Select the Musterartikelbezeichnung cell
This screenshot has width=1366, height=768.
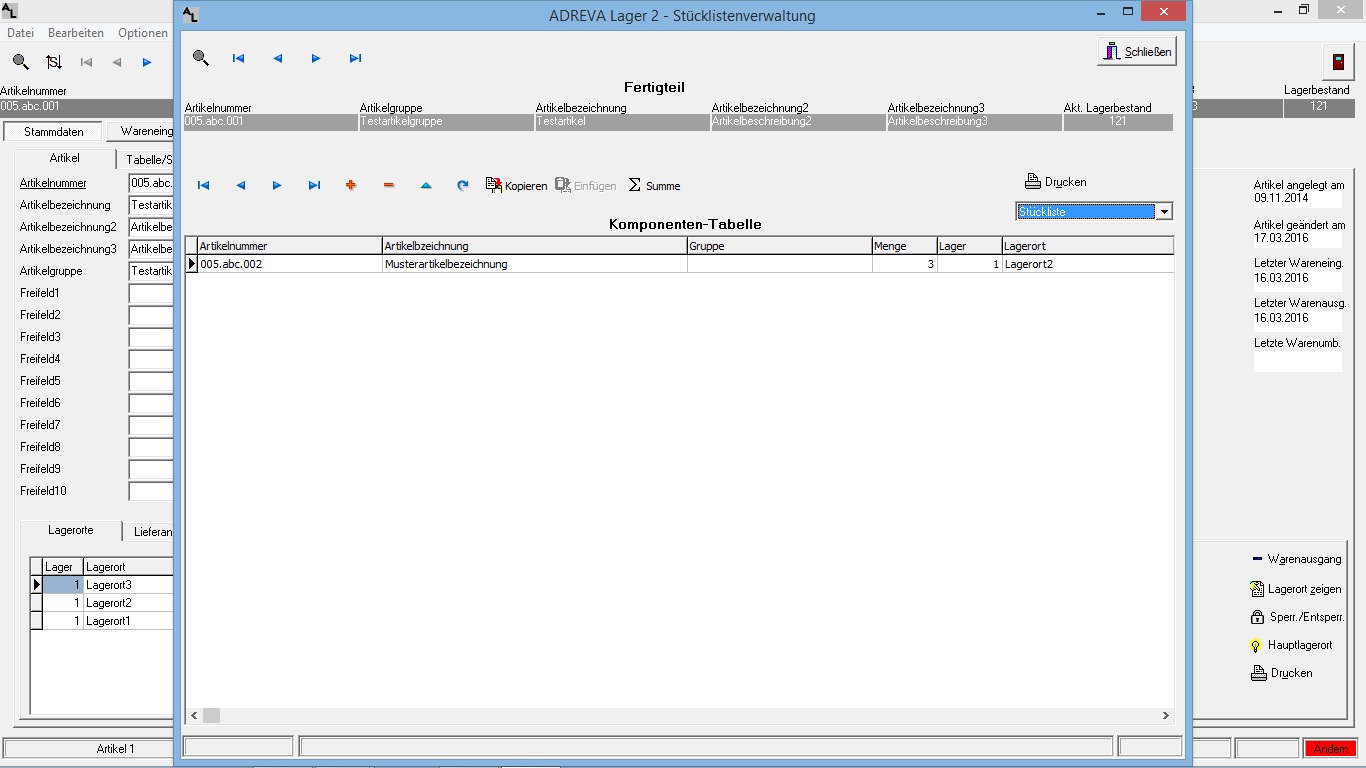535,264
